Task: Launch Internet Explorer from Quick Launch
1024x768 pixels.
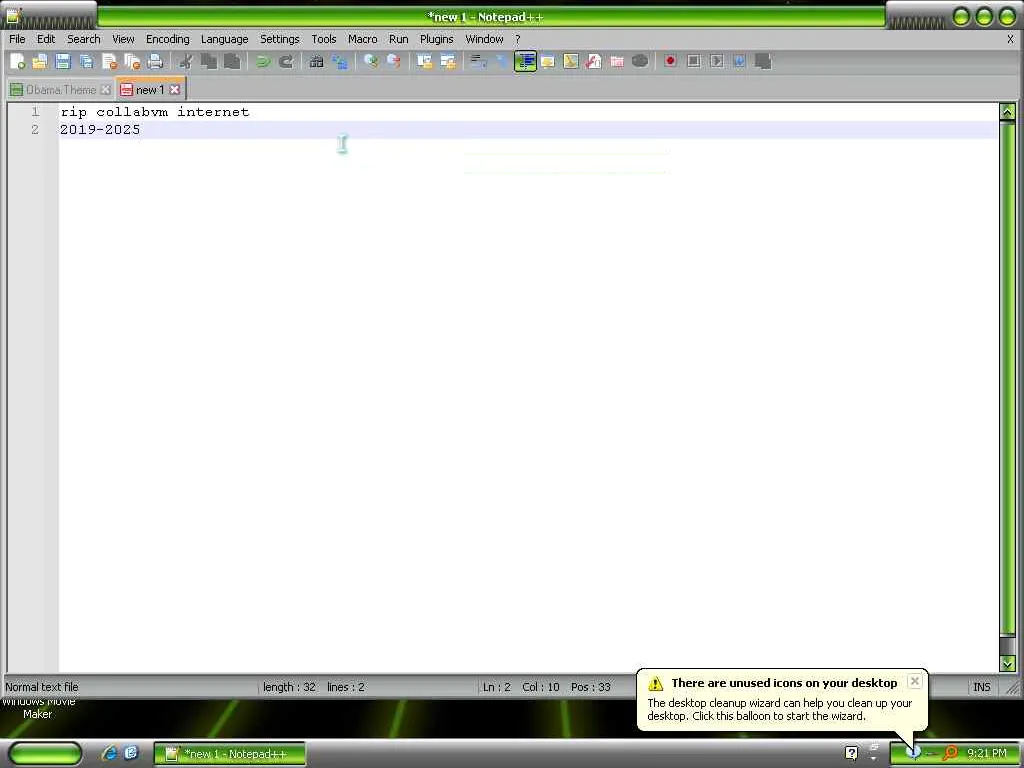Action: point(109,753)
